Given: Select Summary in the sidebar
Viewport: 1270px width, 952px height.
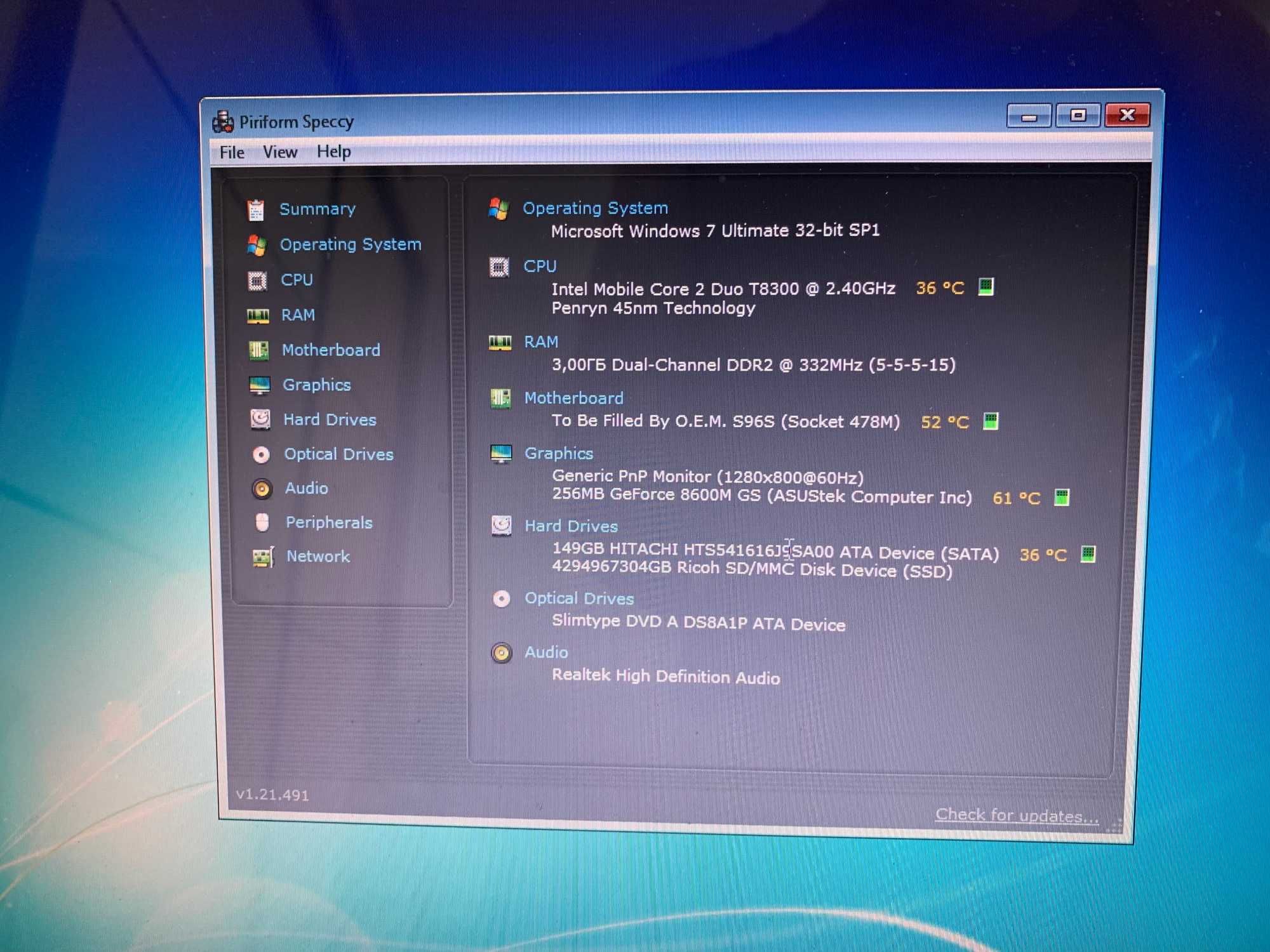Looking at the screenshot, I should coord(317,209).
